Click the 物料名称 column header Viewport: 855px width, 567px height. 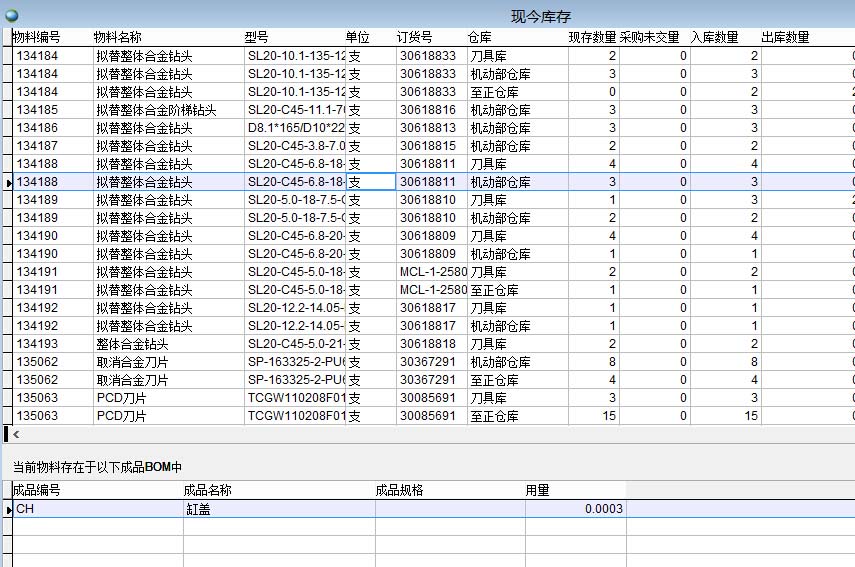pyautogui.click(x=117, y=37)
